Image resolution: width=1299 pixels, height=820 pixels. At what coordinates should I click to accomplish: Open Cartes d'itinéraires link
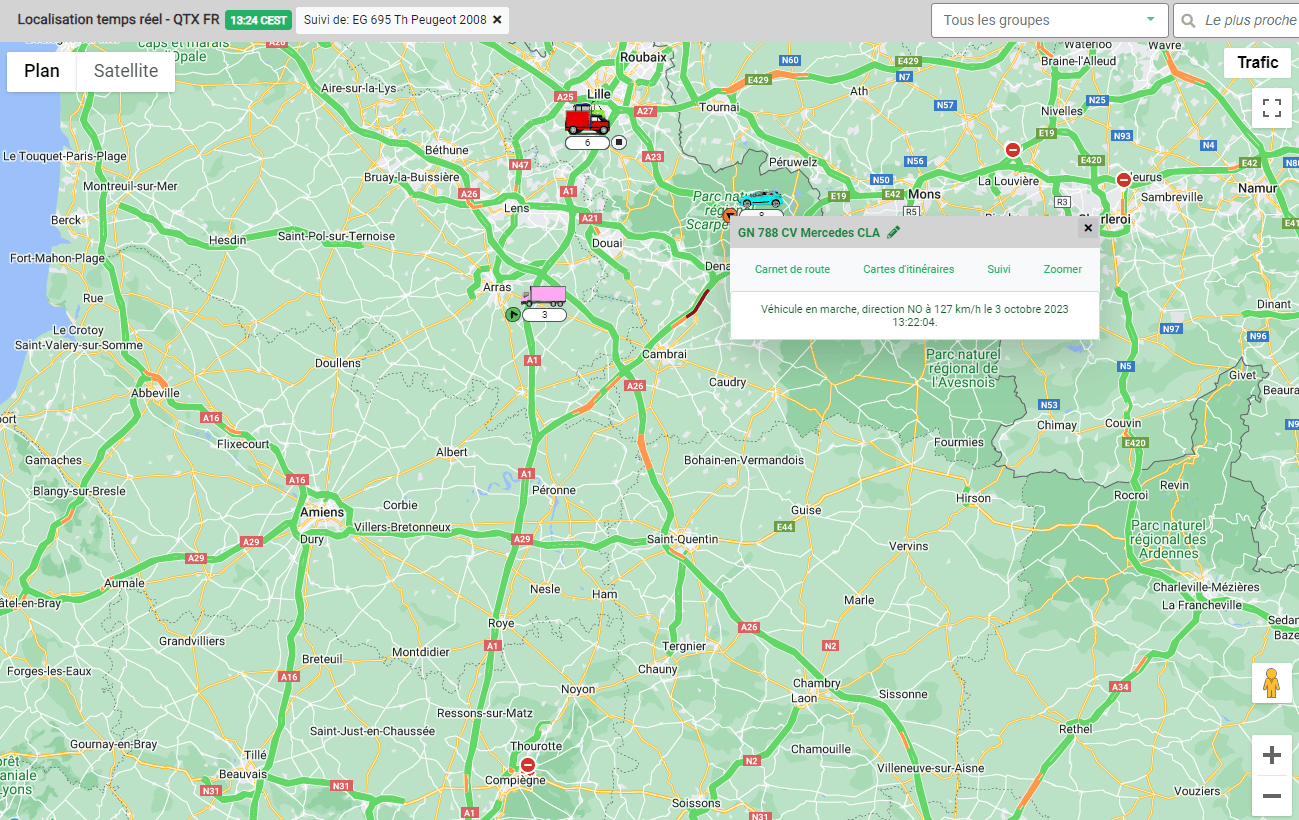[909, 269]
